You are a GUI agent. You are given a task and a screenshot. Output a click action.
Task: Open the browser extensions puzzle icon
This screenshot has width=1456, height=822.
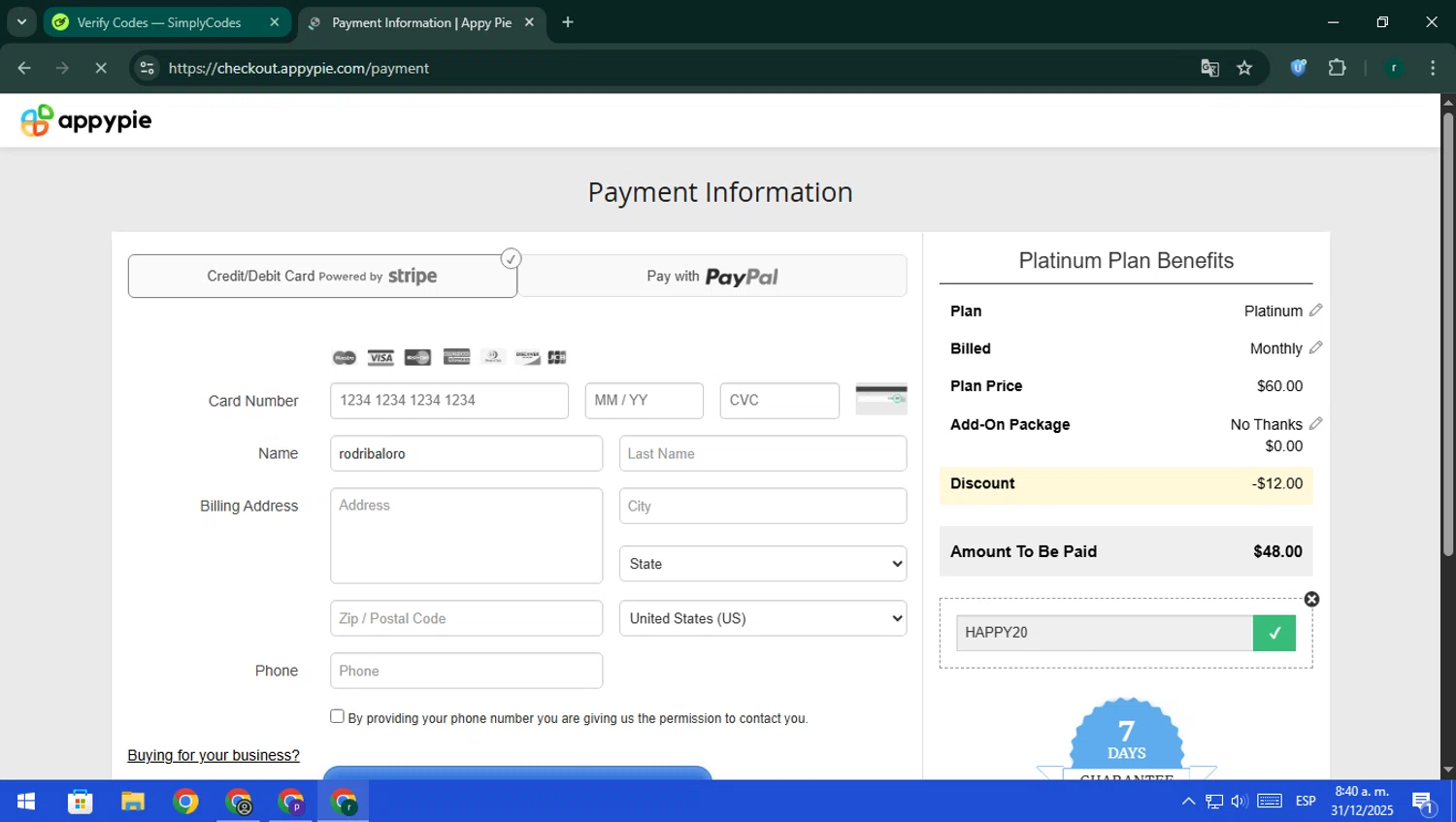pyautogui.click(x=1337, y=68)
